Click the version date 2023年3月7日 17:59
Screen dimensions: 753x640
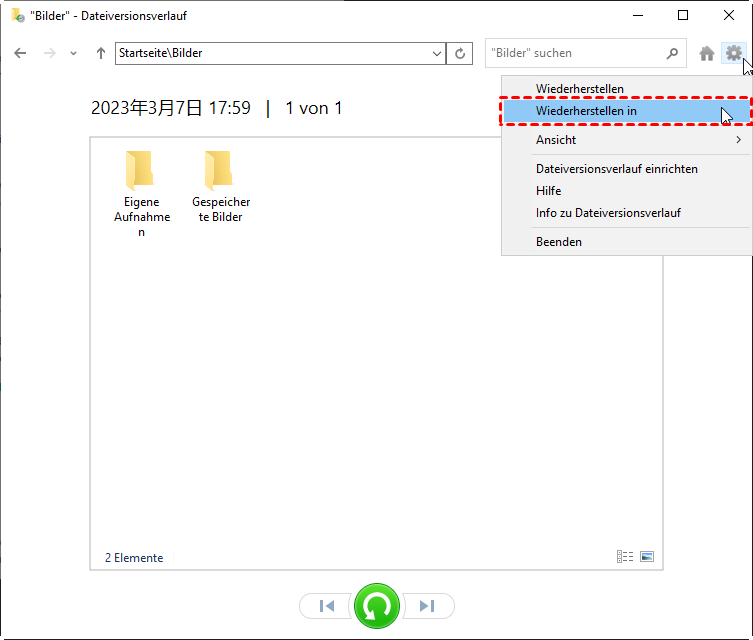(171, 108)
